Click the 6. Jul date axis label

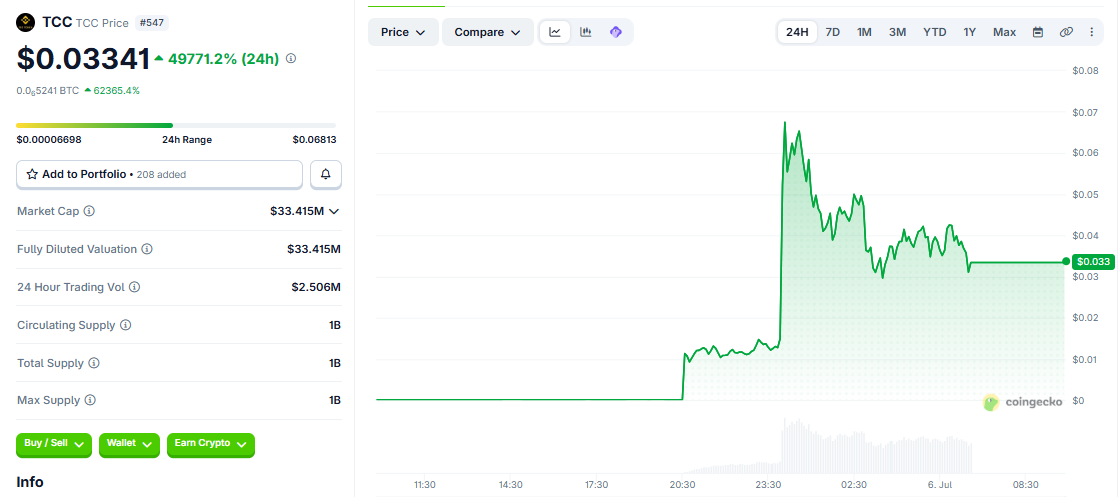click(940, 484)
